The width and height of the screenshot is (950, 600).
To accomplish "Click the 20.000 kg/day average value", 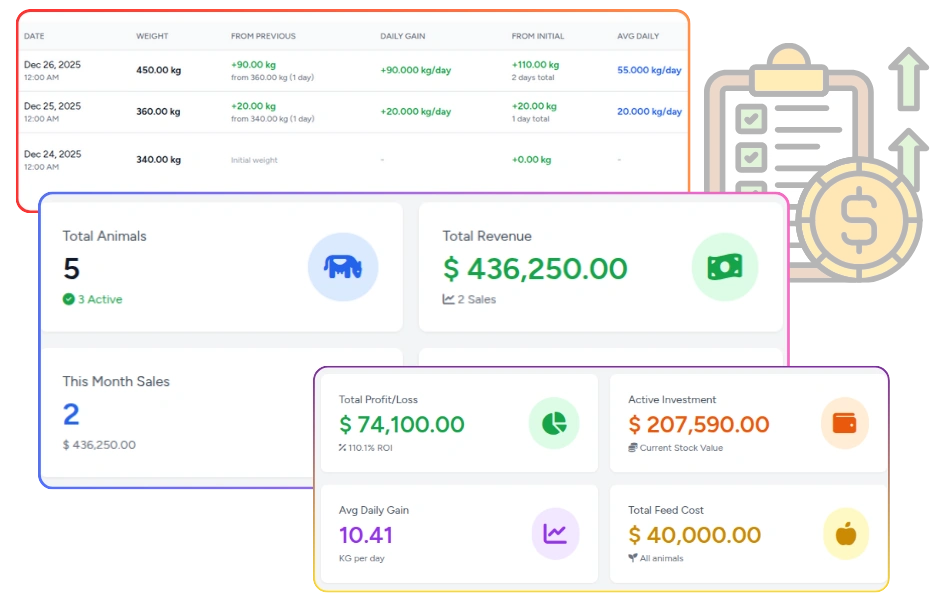I will [x=649, y=112].
